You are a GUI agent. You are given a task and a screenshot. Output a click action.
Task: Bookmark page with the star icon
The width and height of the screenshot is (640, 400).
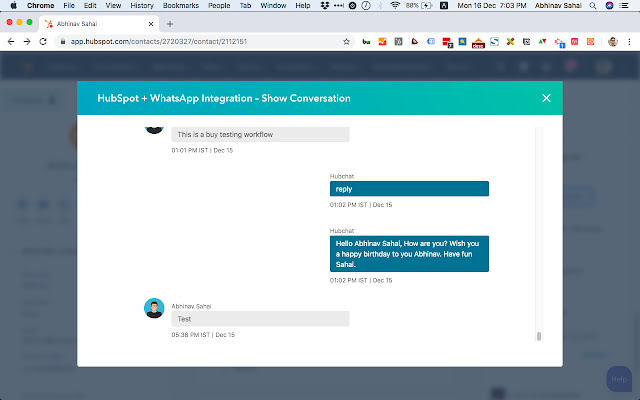point(346,42)
